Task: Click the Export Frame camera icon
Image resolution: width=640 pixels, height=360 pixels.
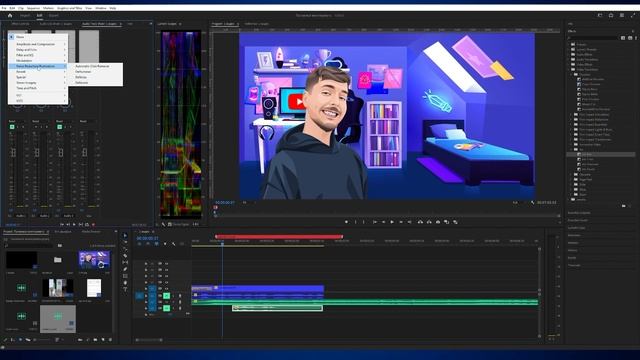Action: pyautogui.click(x=438, y=222)
